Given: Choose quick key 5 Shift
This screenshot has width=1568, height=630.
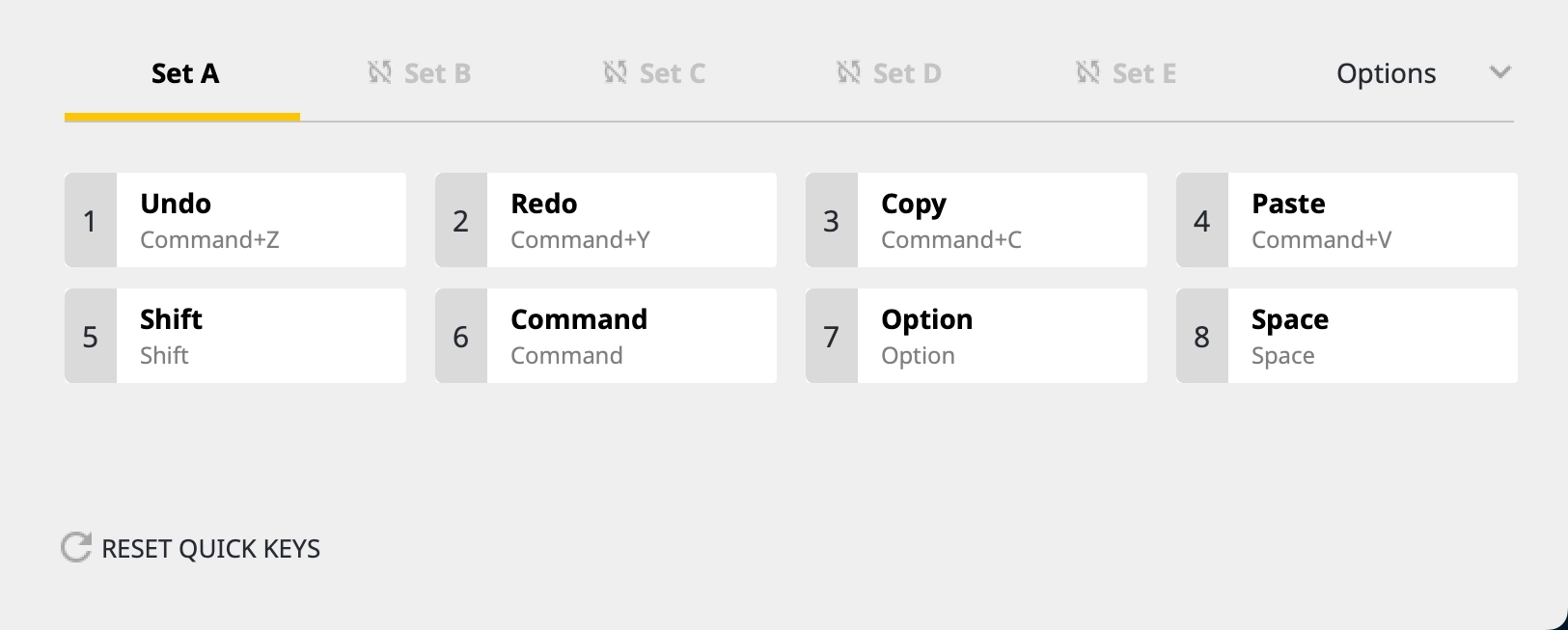Looking at the screenshot, I should click(235, 336).
